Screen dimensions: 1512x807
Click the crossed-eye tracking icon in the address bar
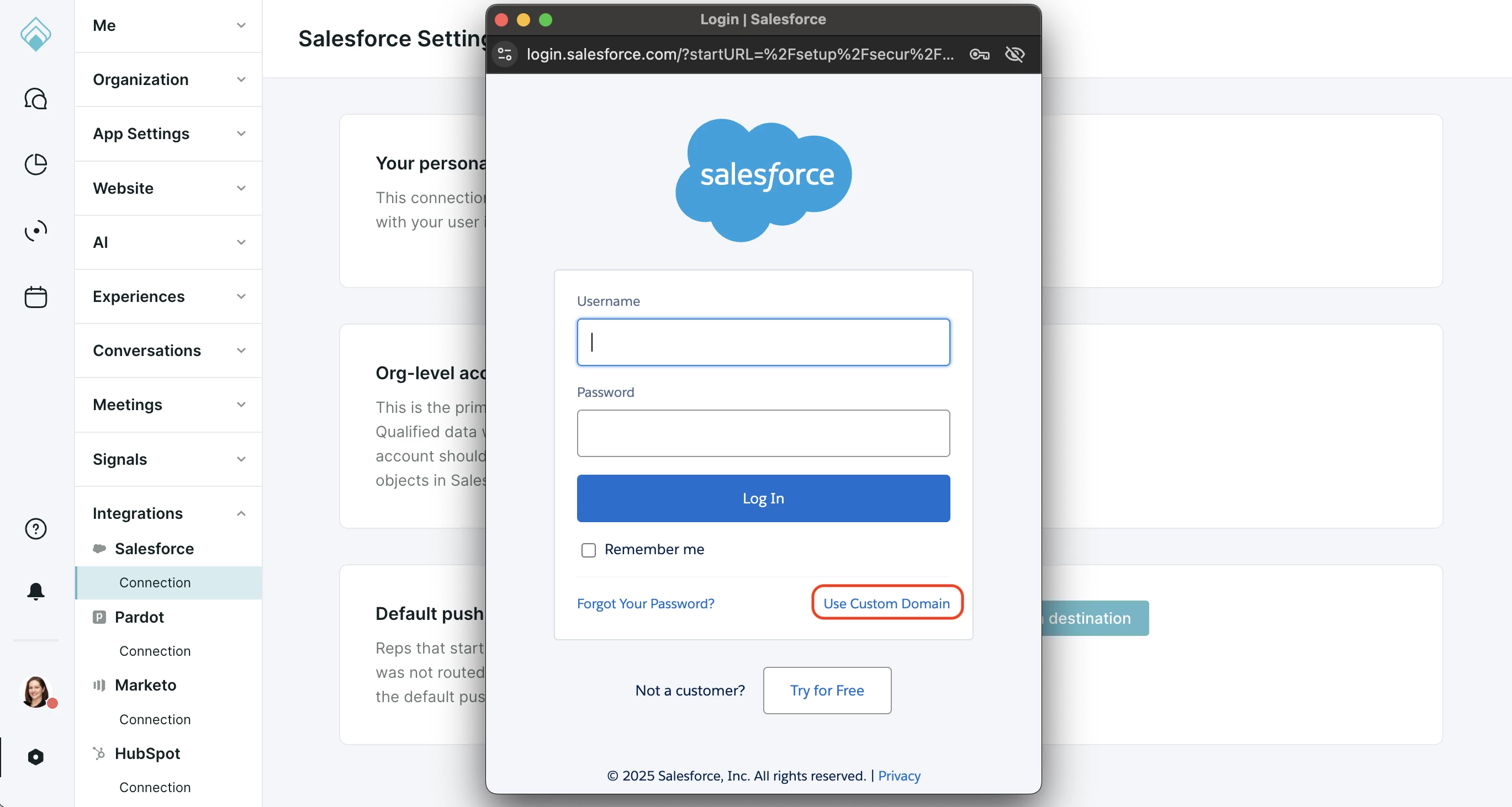point(1014,55)
